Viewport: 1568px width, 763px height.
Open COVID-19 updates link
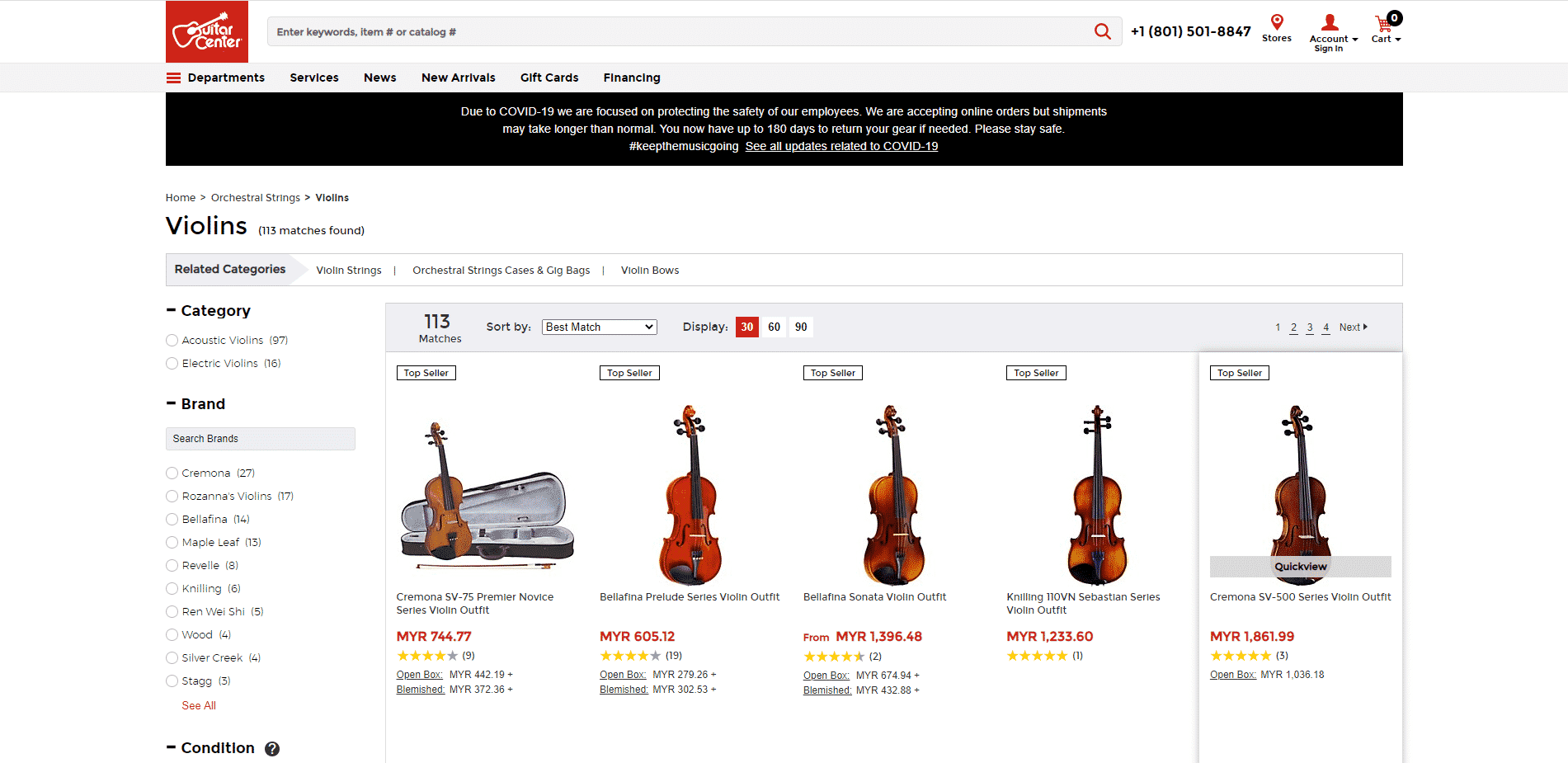point(841,146)
